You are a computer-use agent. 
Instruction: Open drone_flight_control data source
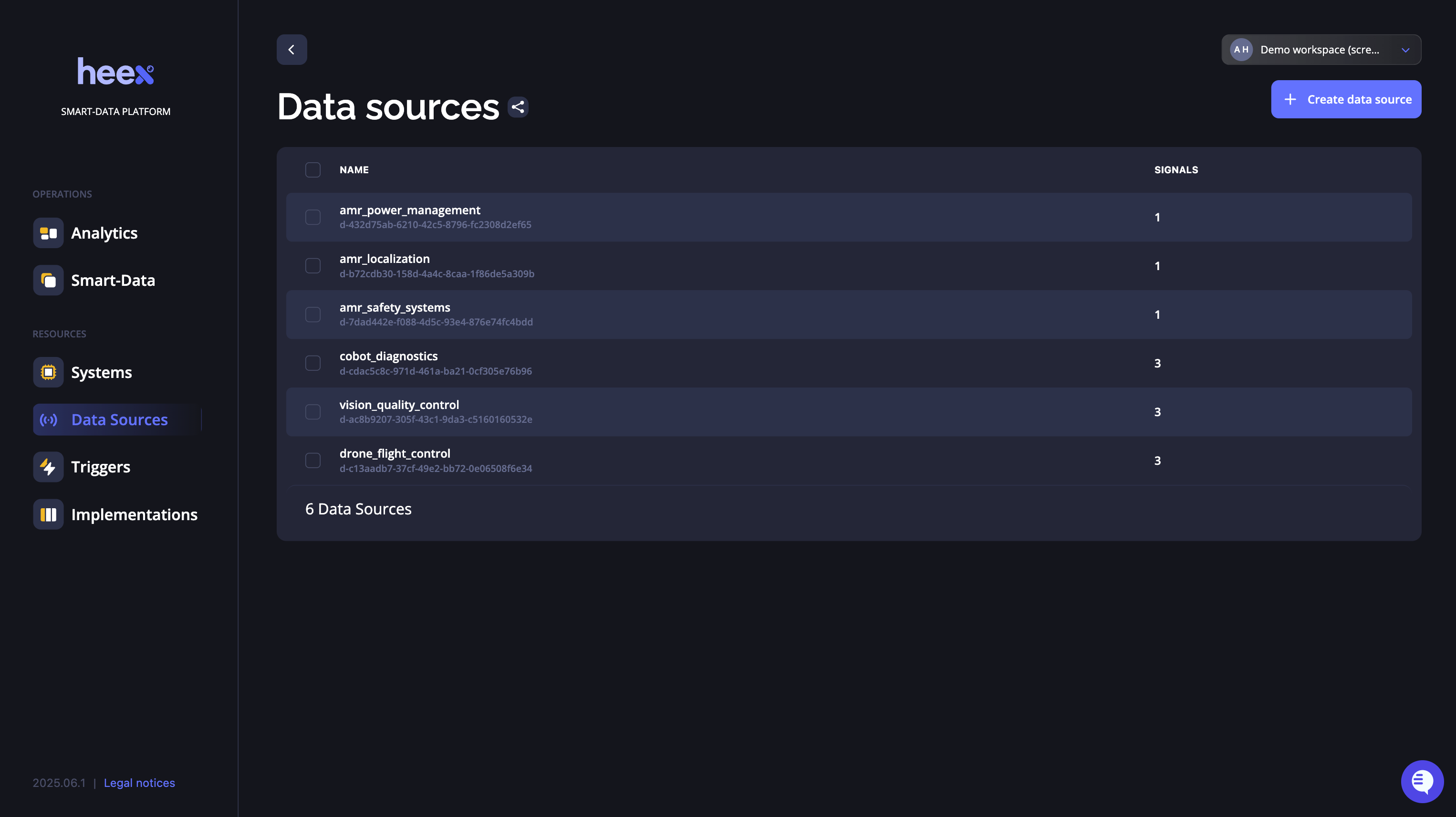395,453
